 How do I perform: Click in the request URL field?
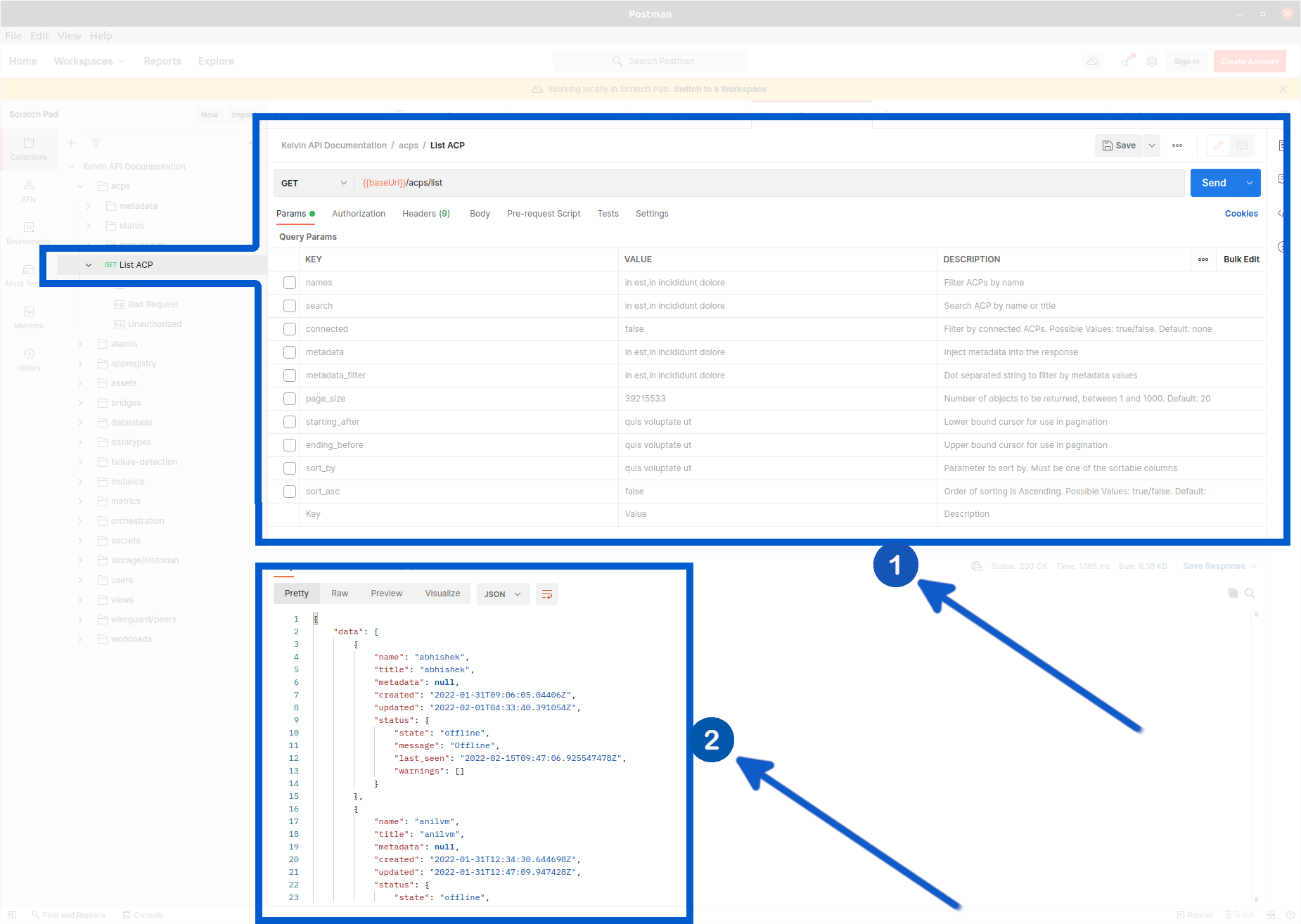633,183
